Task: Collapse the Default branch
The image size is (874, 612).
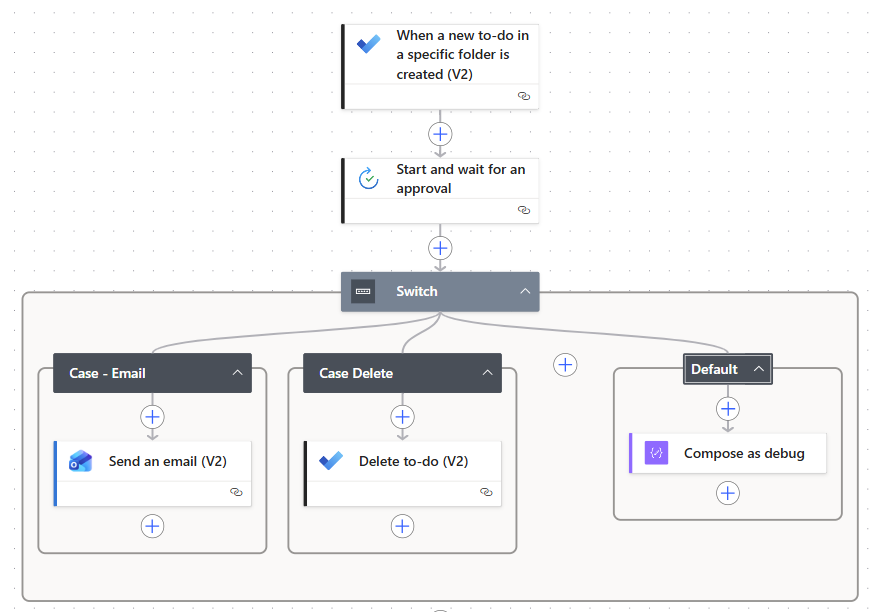Action: [x=759, y=369]
